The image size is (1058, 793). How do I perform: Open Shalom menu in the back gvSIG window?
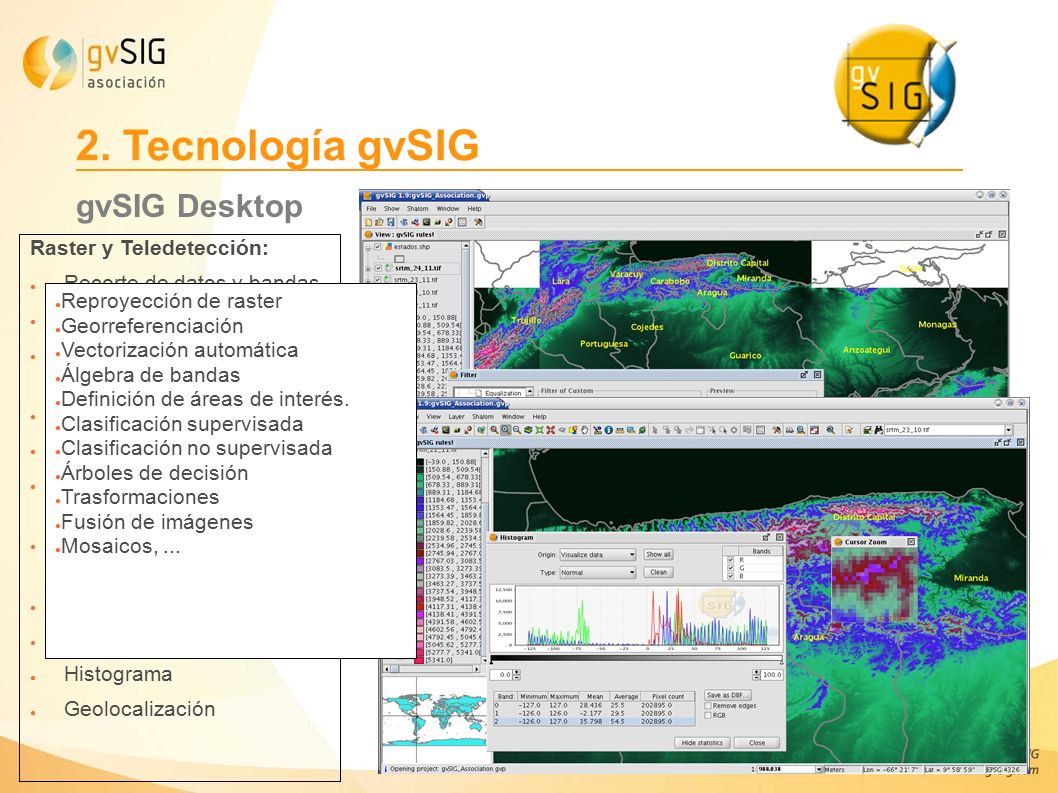(417, 209)
